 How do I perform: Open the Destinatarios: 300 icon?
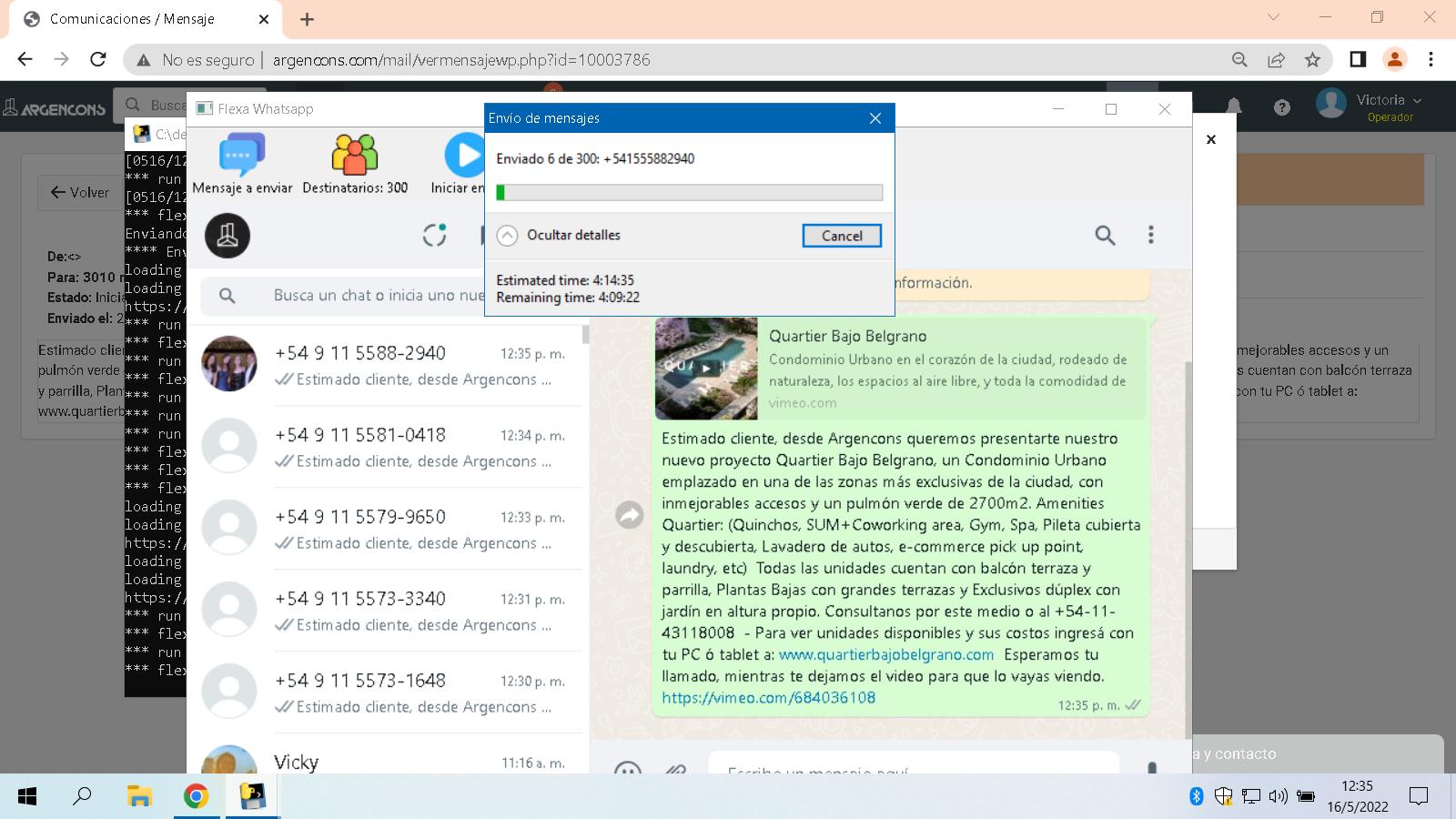pyautogui.click(x=355, y=164)
